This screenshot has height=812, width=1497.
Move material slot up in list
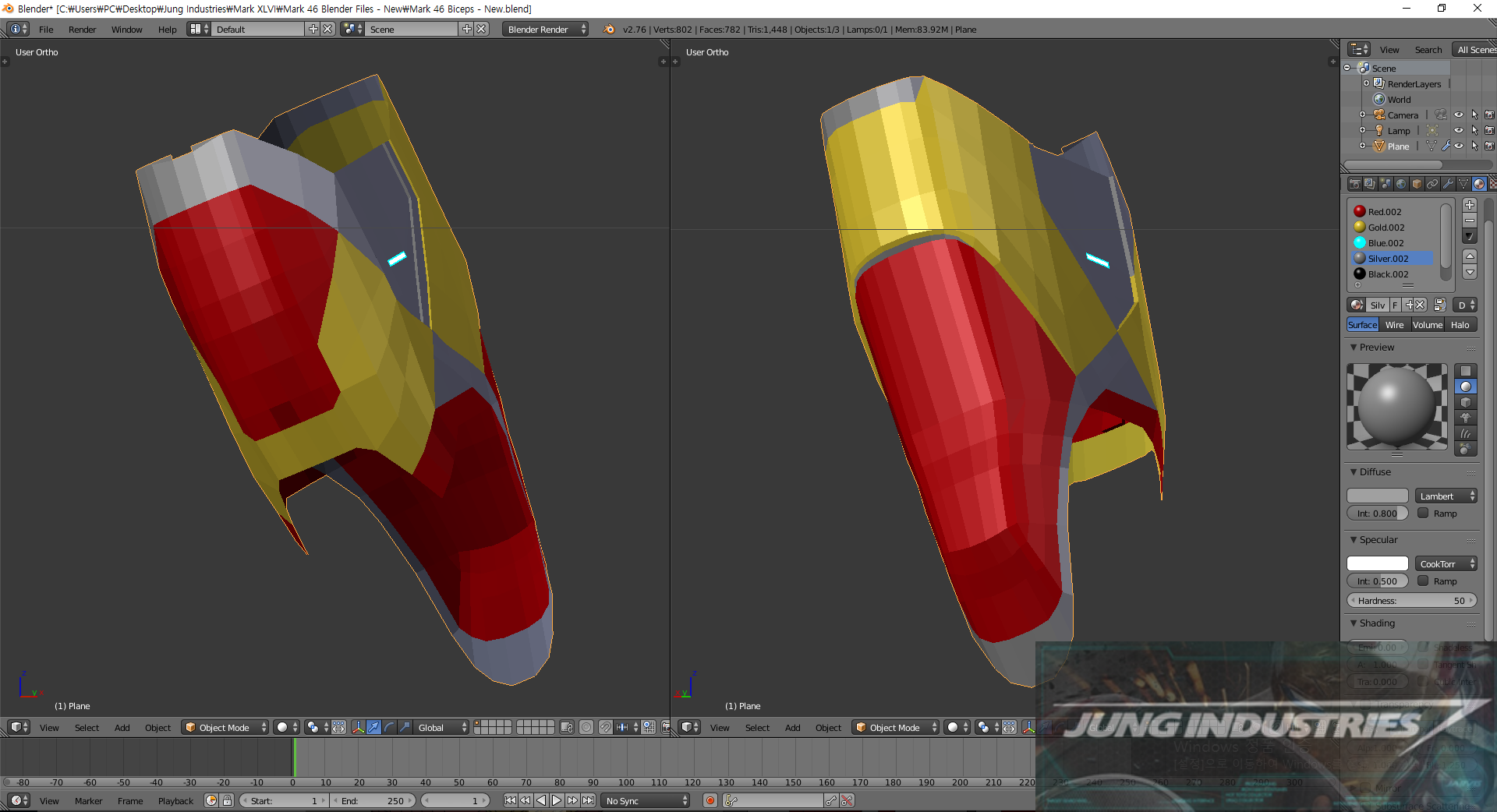click(1470, 256)
